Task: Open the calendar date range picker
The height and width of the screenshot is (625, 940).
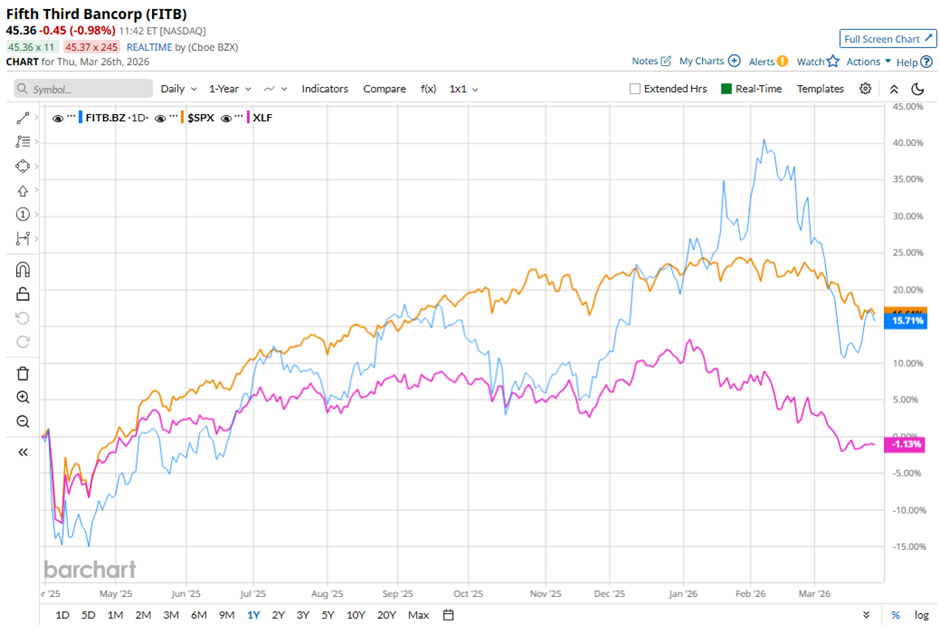Action: 448,614
